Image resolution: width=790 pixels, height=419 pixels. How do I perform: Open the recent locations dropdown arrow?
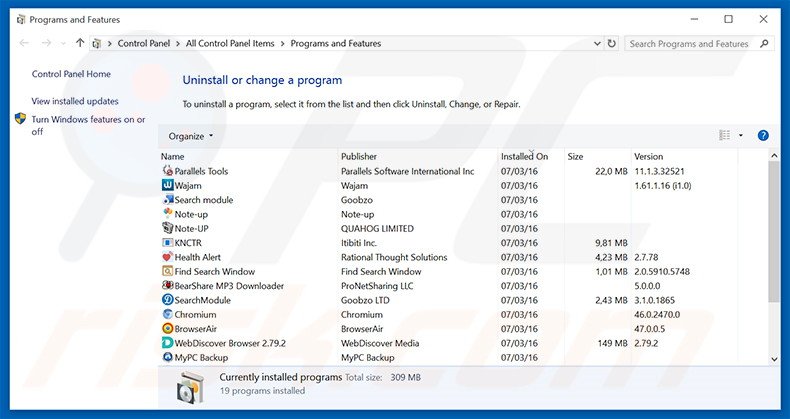(63, 44)
